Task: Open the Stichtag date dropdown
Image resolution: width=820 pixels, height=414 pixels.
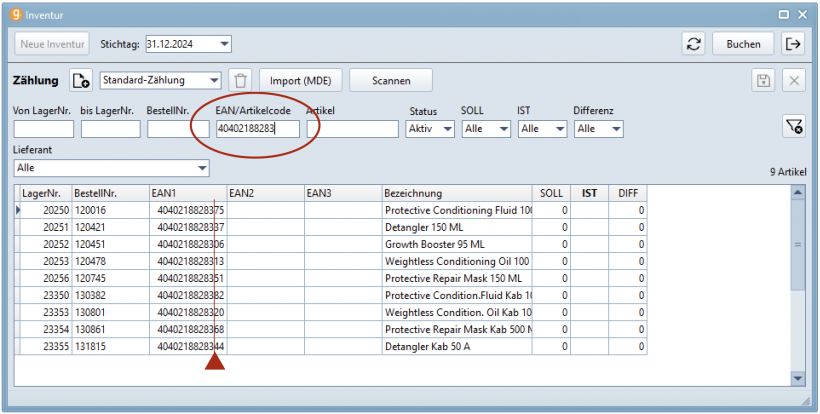Action: click(224, 44)
